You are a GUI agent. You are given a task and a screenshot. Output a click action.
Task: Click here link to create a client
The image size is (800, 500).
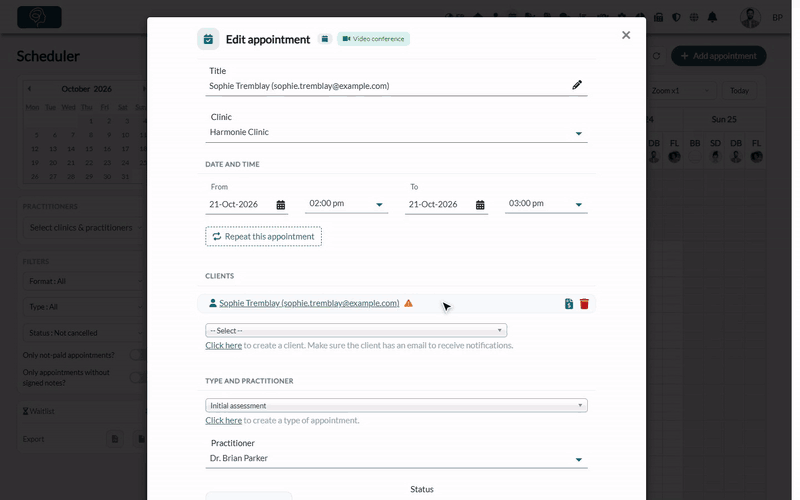(223, 345)
